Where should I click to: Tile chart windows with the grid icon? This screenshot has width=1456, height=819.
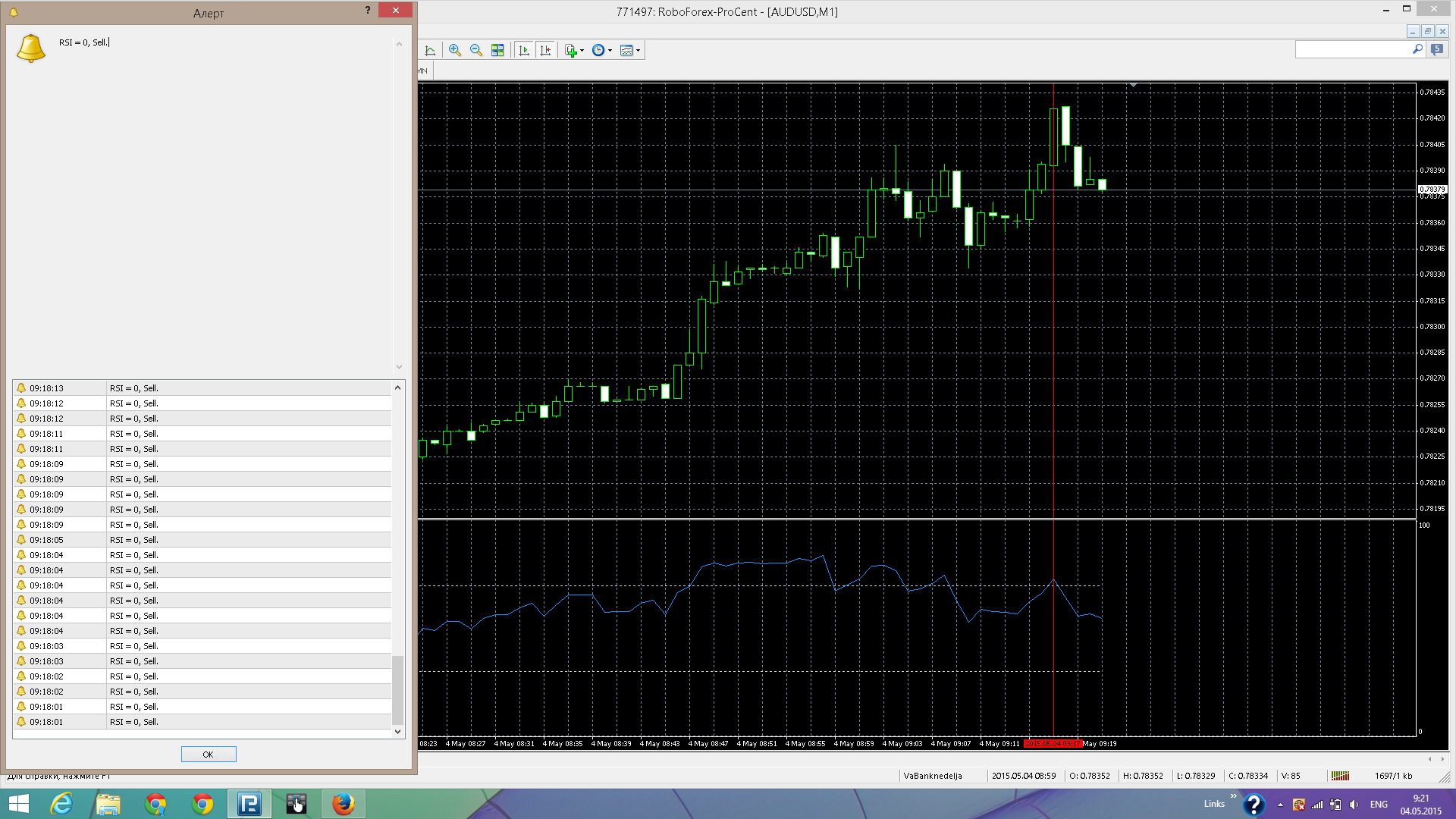pos(497,50)
